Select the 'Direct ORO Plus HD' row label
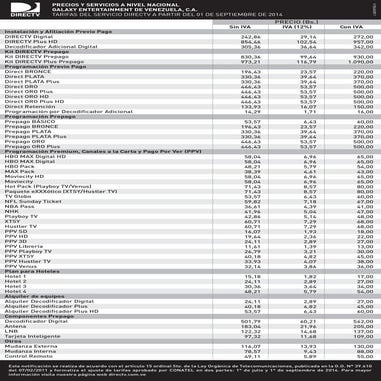This screenshot has width=381, height=381. 34,102
